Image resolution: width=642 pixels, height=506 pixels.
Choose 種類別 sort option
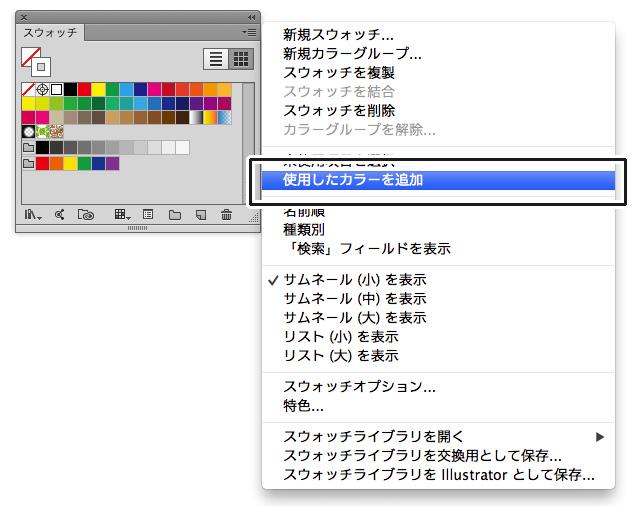point(304,230)
